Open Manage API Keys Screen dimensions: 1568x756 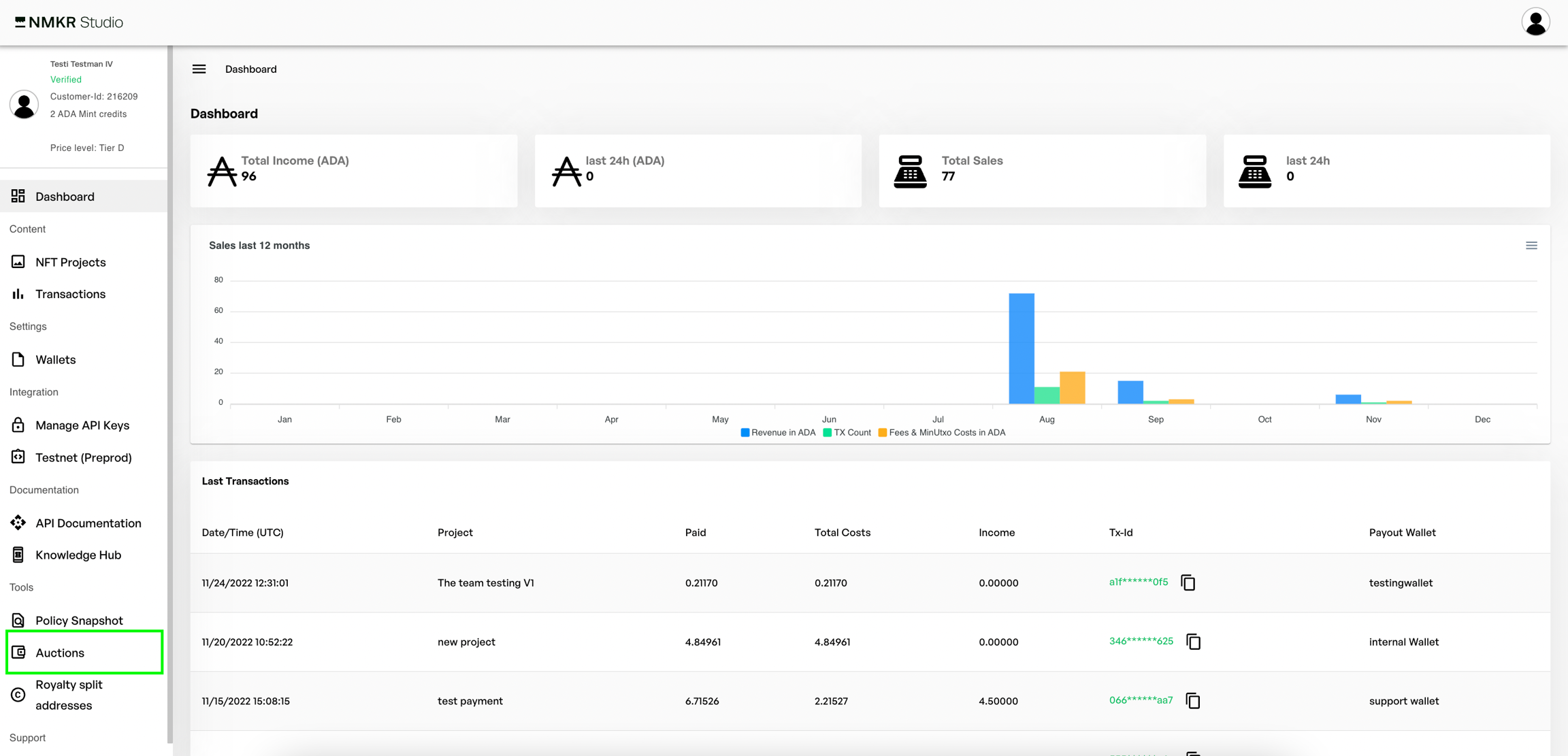[82, 425]
